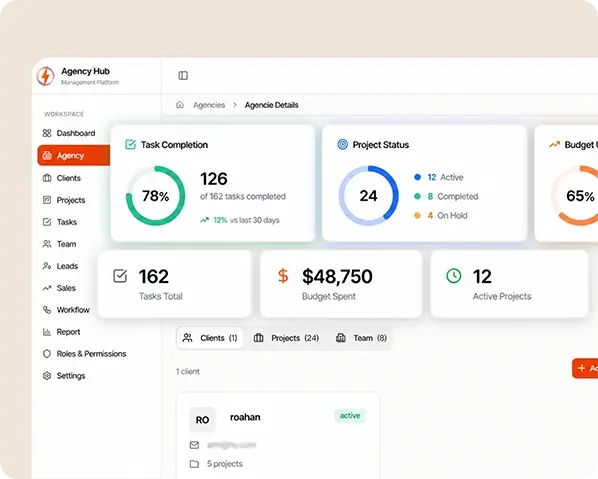
Task: Click the Projects icon in sidebar
Action: click(47, 200)
